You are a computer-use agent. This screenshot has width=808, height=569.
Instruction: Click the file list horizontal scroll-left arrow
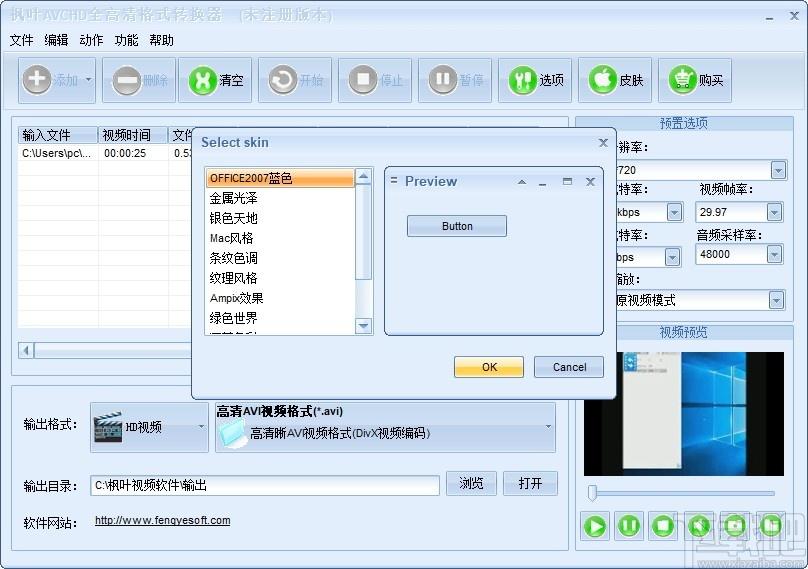click(x=26, y=351)
